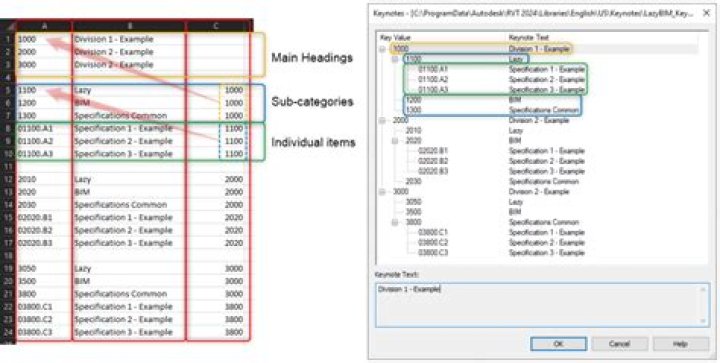Select keynote 02020.B2 in the tree
The width and height of the screenshot is (720, 363).
point(433,161)
